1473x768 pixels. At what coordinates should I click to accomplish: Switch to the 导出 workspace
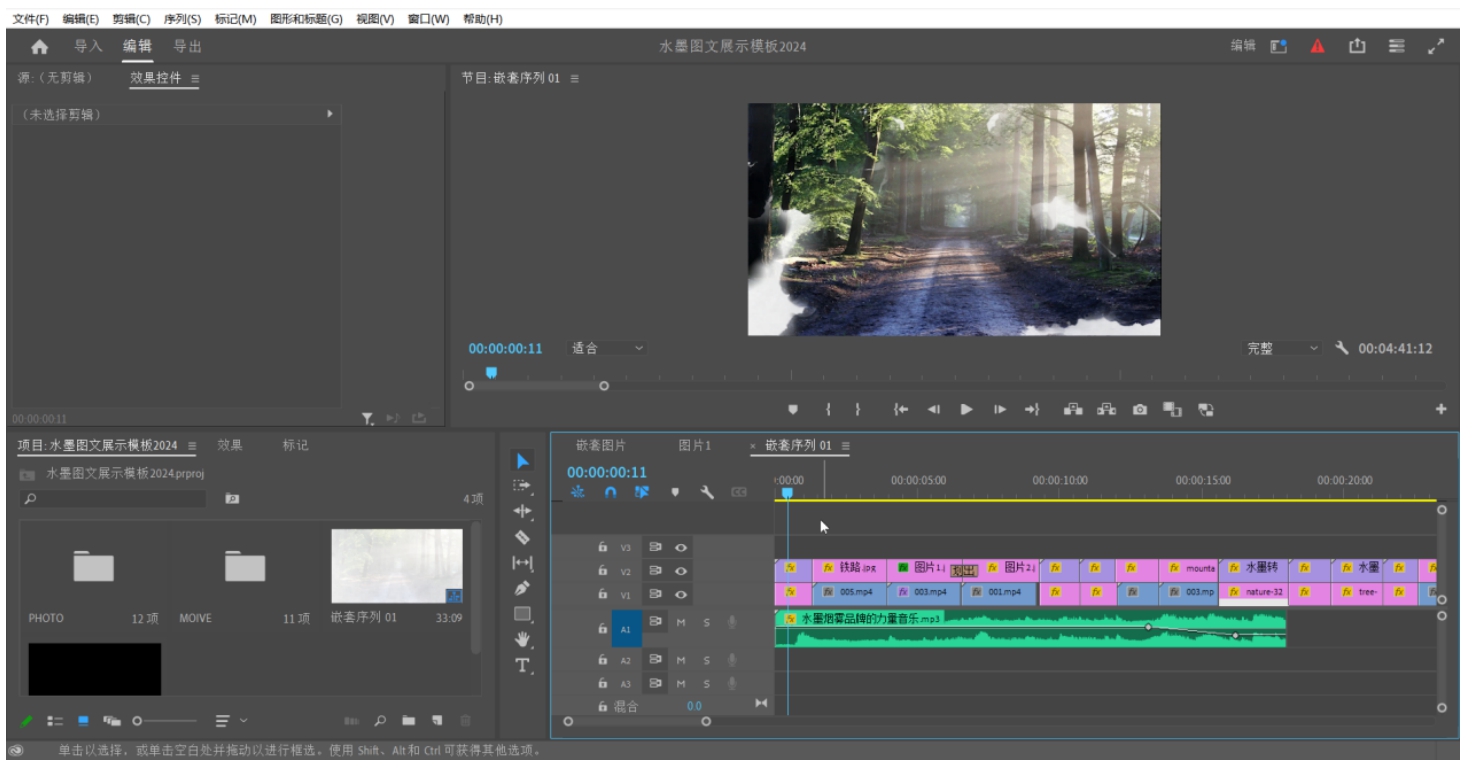coord(187,46)
